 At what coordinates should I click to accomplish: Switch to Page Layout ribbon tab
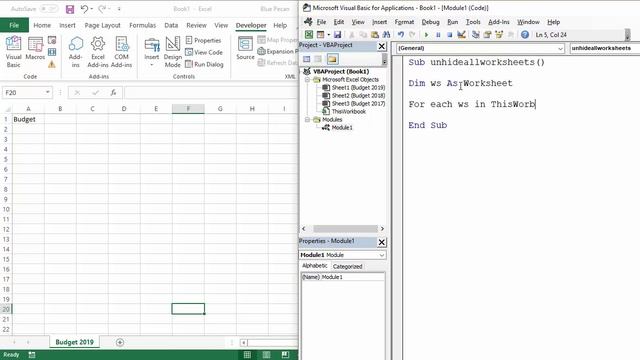102,25
